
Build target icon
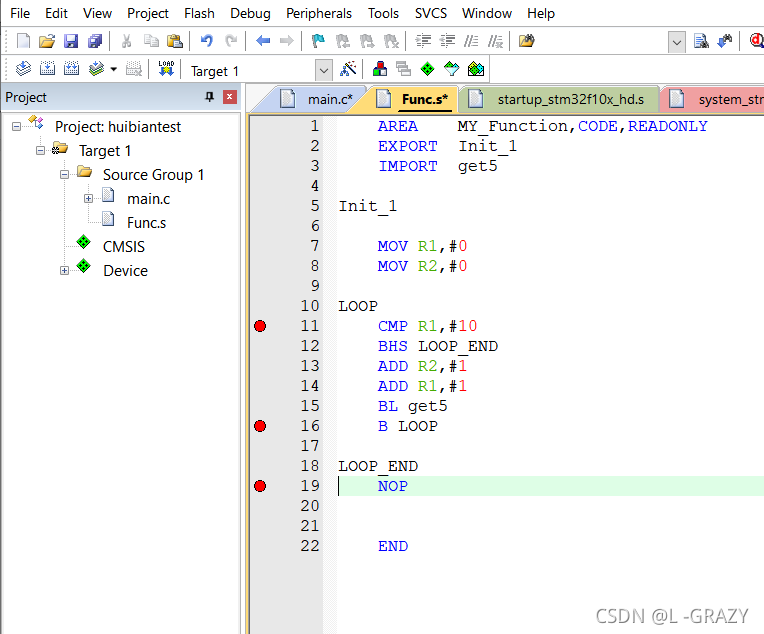tap(47, 69)
